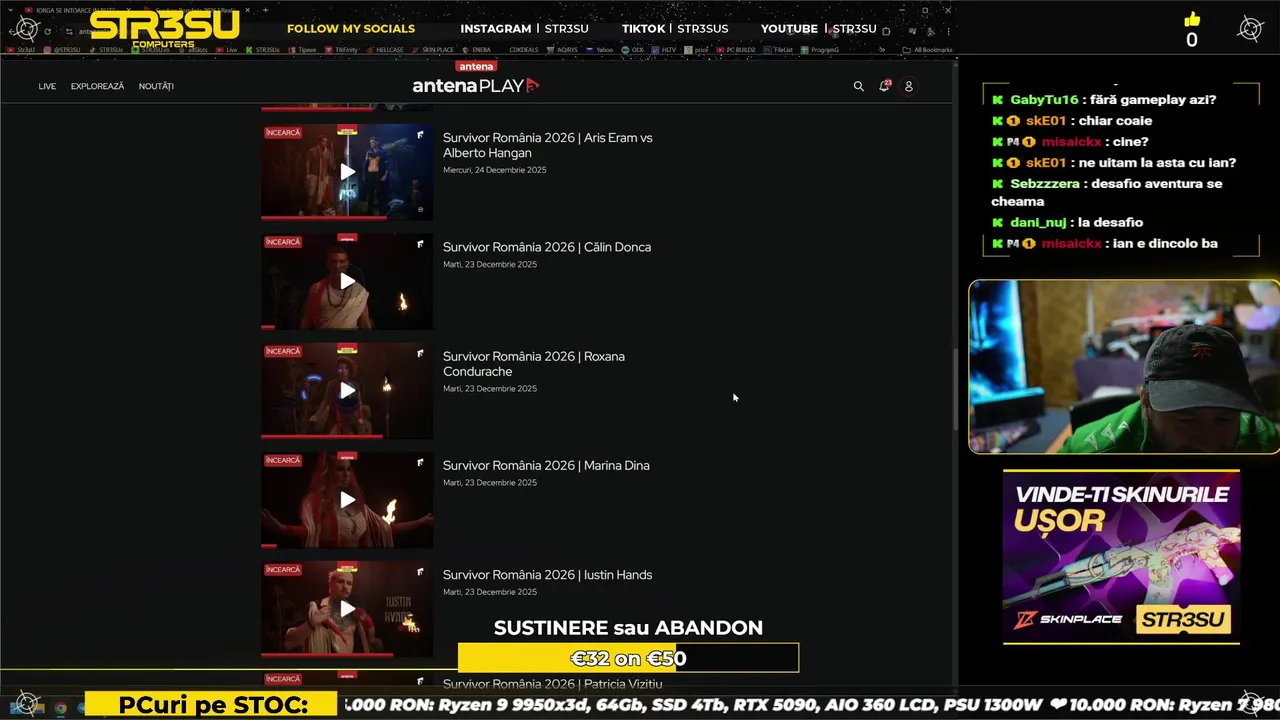1280x720 pixels.
Task: Click the page vertical scrollbar
Action: [954, 390]
